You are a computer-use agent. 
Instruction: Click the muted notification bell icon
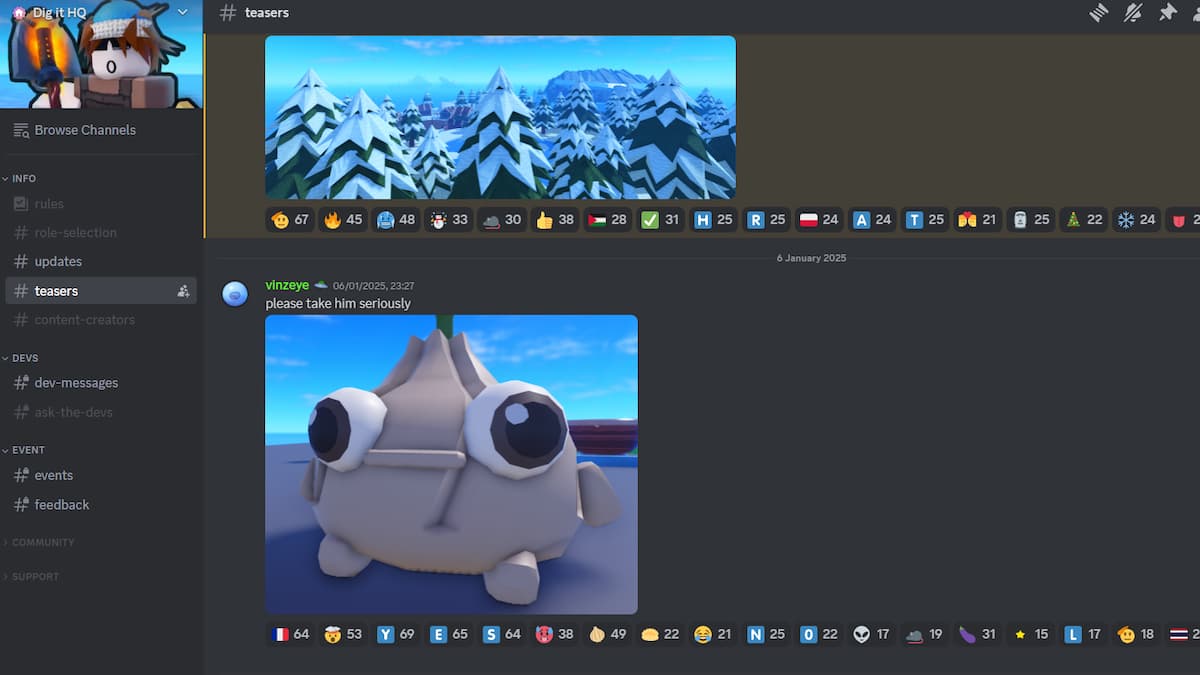pyautogui.click(x=1132, y=12)
